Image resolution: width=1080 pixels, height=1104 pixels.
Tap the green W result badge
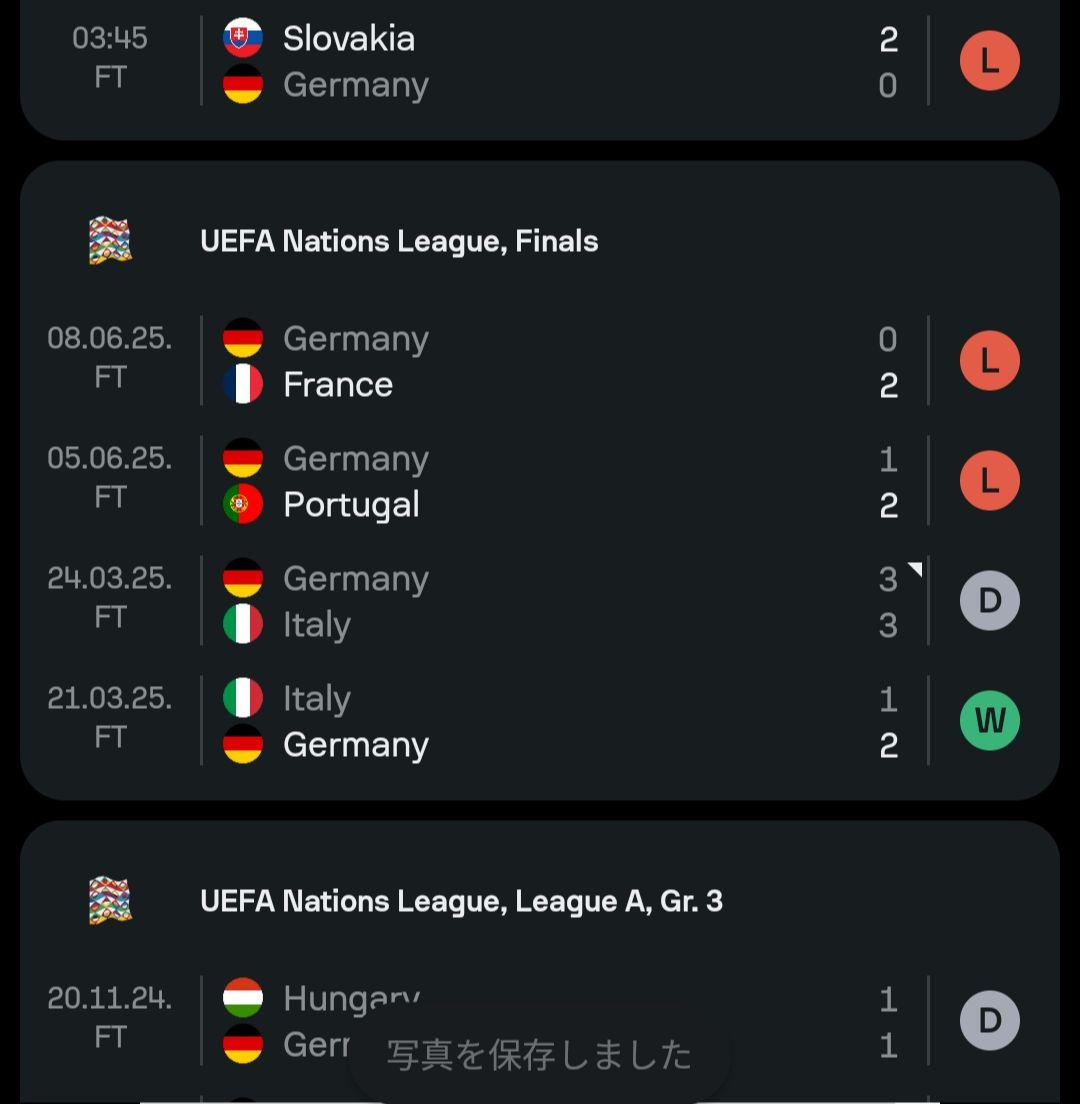tap(989, 721)
